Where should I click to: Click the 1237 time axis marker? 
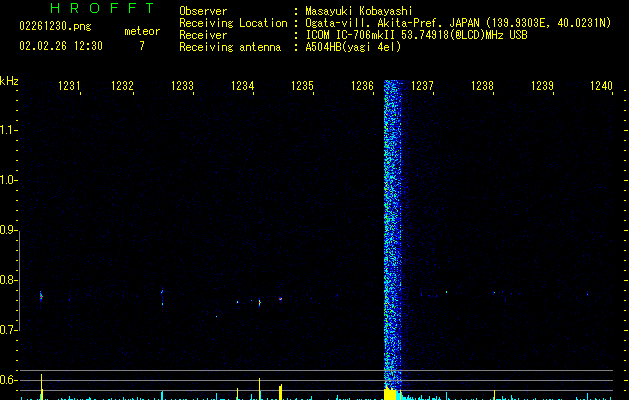point(422,85)
